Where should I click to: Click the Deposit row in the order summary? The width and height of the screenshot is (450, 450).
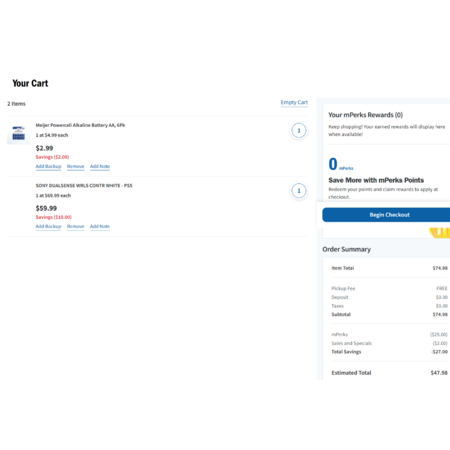pyautogui.click(x=389, y=297)
